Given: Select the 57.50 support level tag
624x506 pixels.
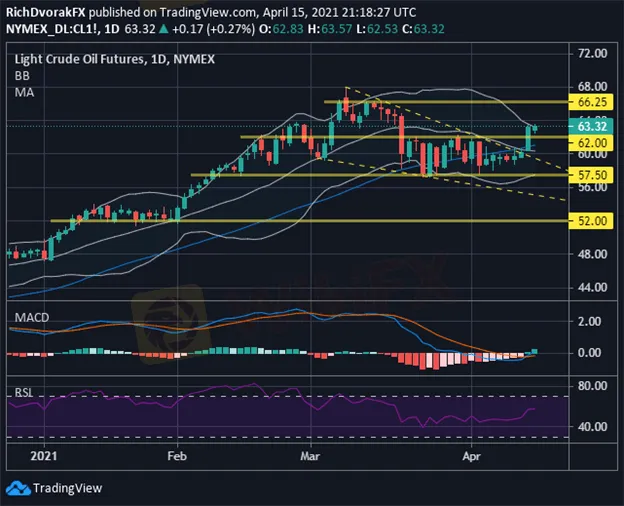Looking at the screenshot, I should [594, 174].
